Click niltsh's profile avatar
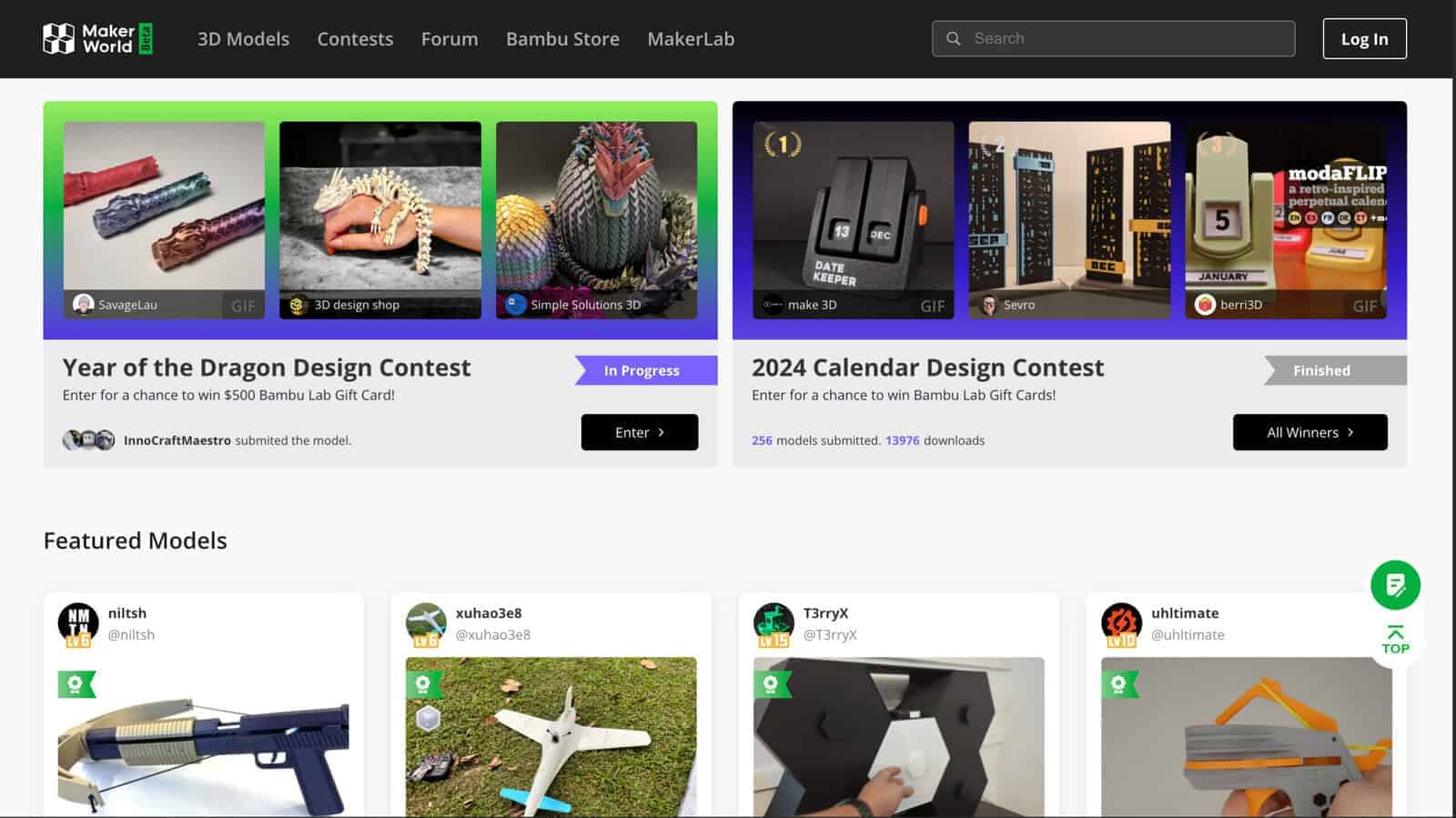 click(x=78, y=622)
